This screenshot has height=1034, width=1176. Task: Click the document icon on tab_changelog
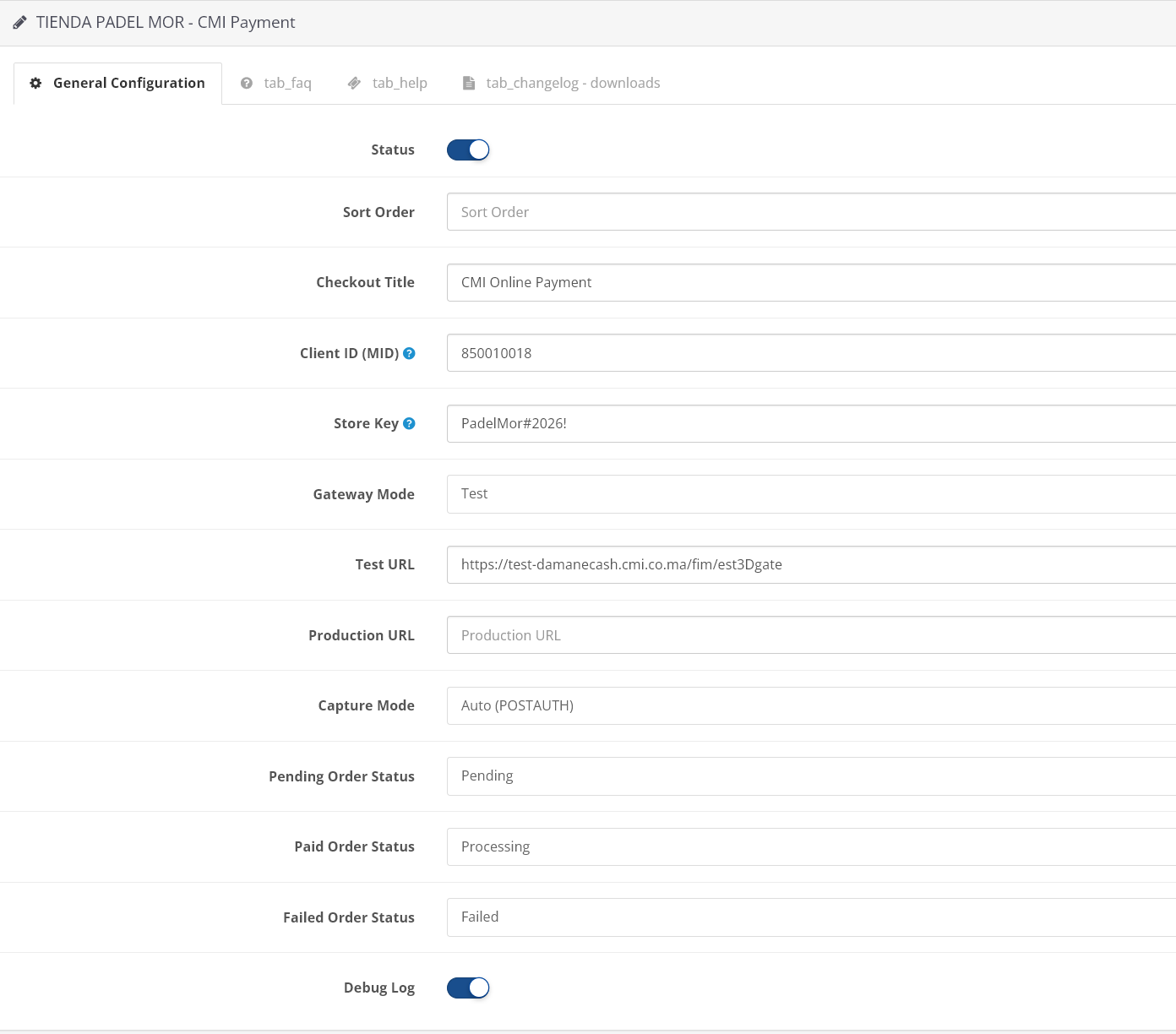point(468,83)
